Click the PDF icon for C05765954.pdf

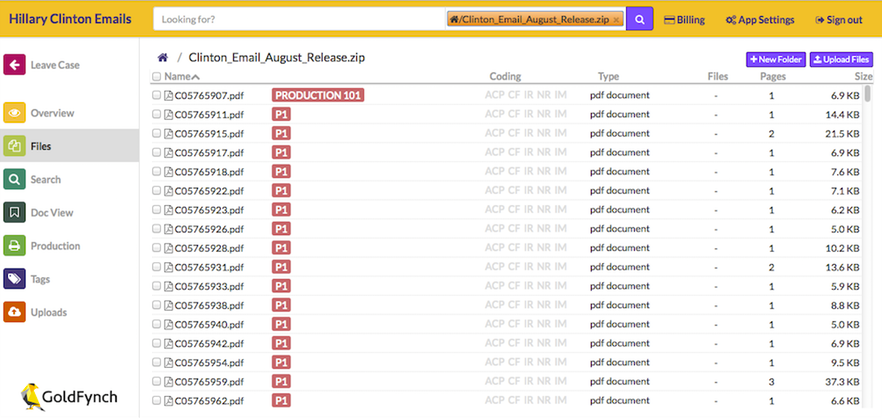[x=168, y=363]
